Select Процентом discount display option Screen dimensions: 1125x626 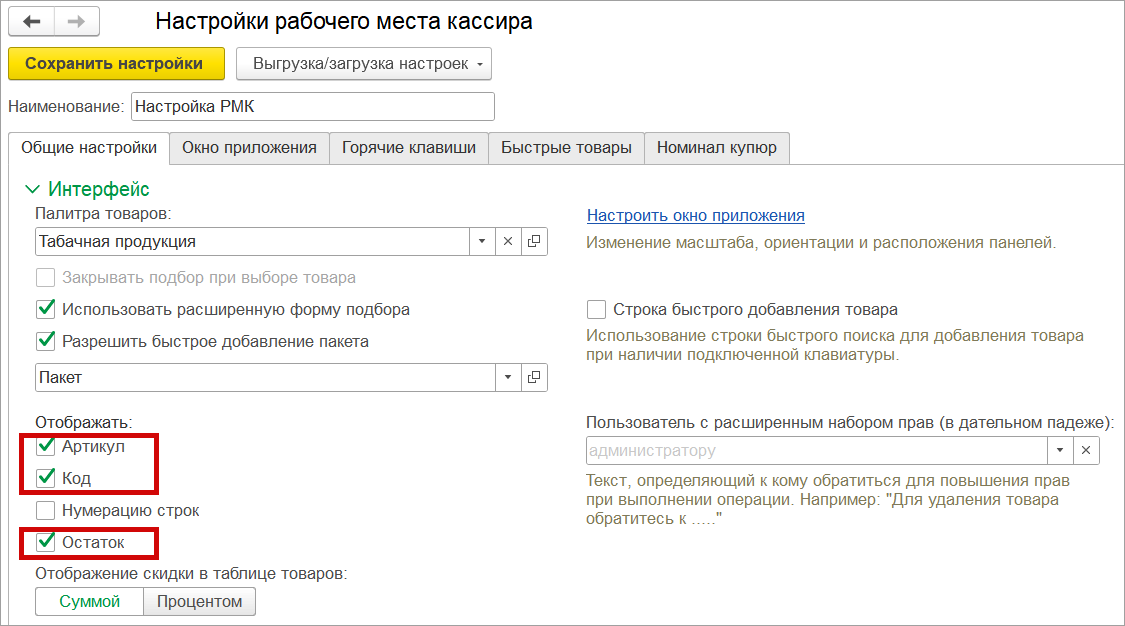click(x=199, y=601)
